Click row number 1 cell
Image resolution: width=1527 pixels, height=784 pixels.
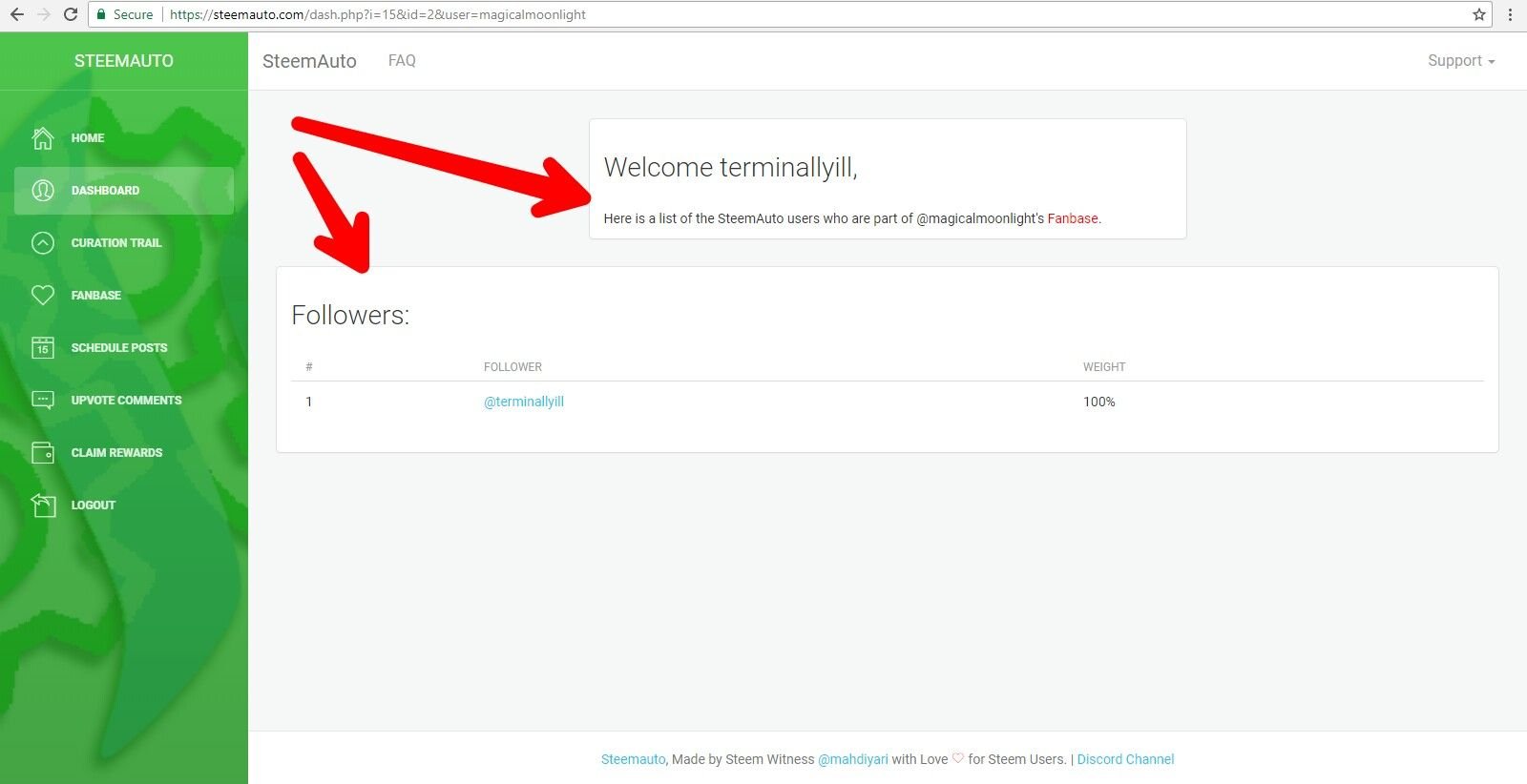[x=309, y=402]
